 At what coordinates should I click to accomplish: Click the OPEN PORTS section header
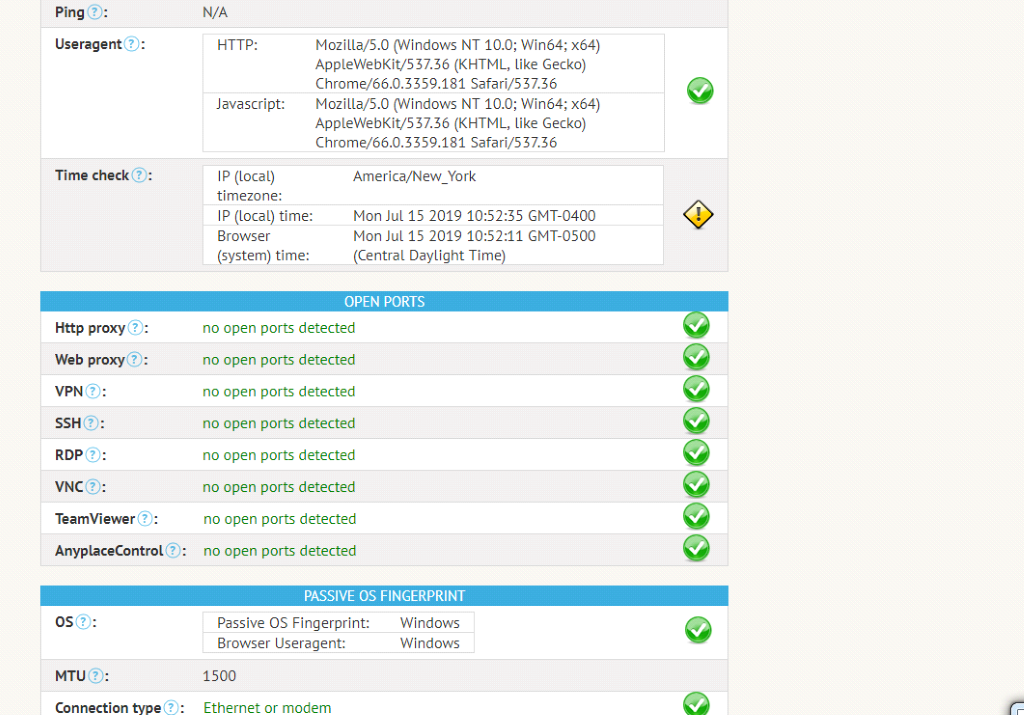384,302
